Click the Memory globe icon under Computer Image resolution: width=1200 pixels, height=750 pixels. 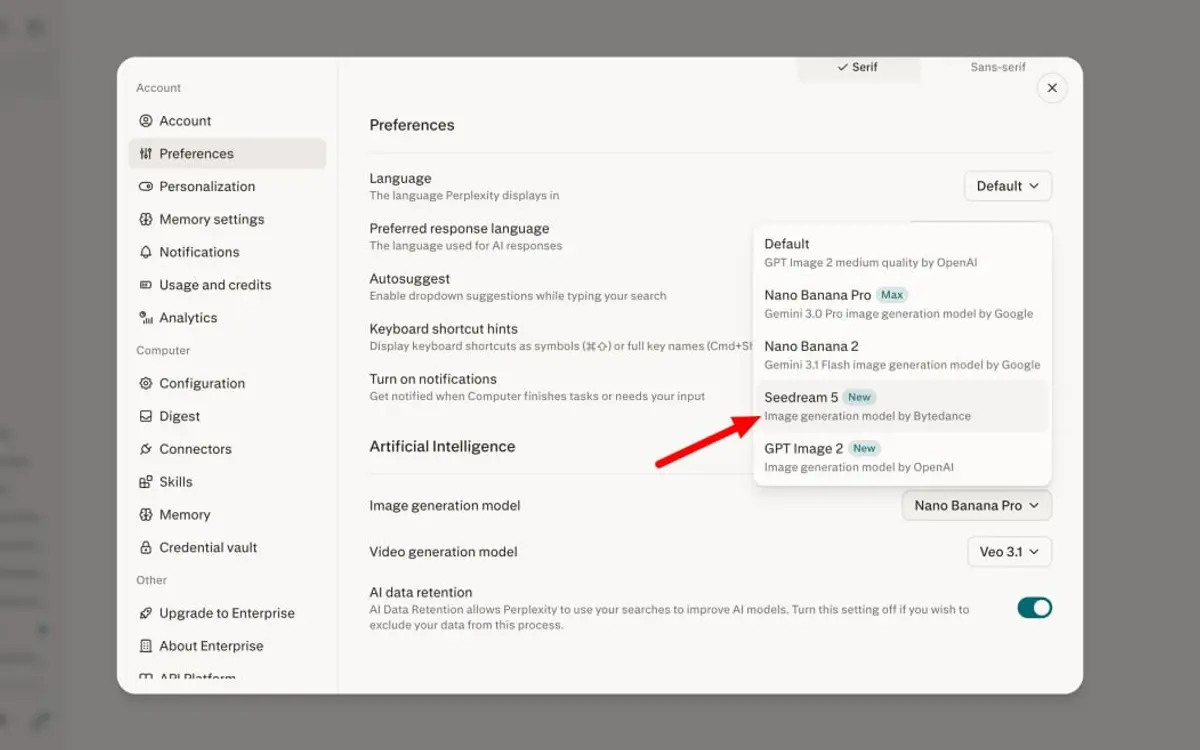[146, 515]
